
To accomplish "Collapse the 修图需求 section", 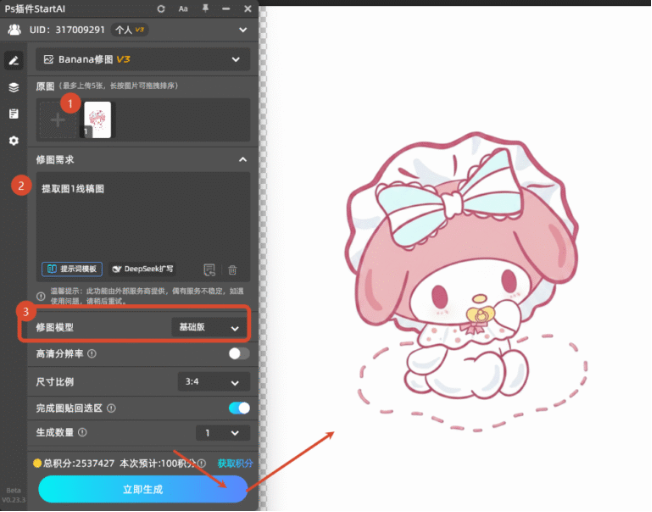I will point(243,160).
